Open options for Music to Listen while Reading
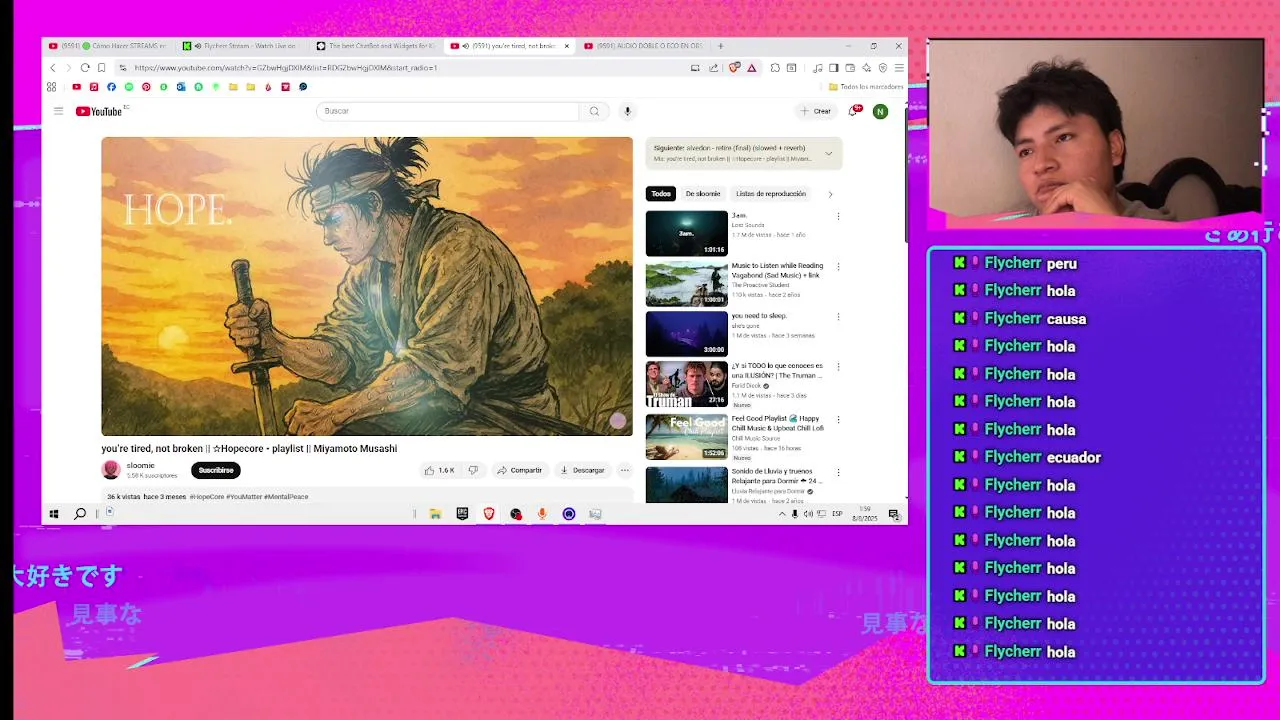This screenshot has width=1280, height=720. [x=838, y=267]
